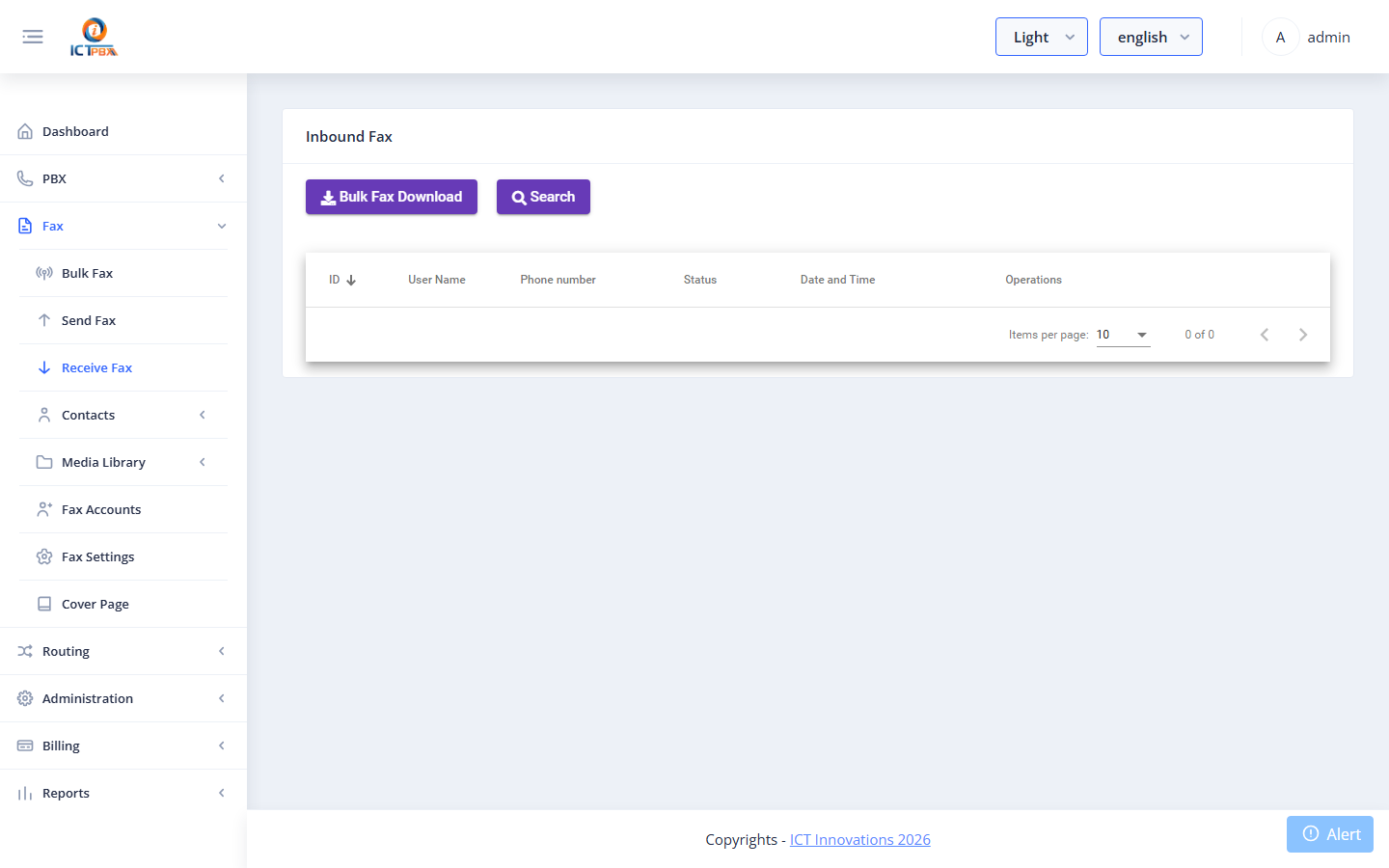Click the Bulk Fax broadcast icon
Viewport: 1389px width, 868px height.
[44, 273]
